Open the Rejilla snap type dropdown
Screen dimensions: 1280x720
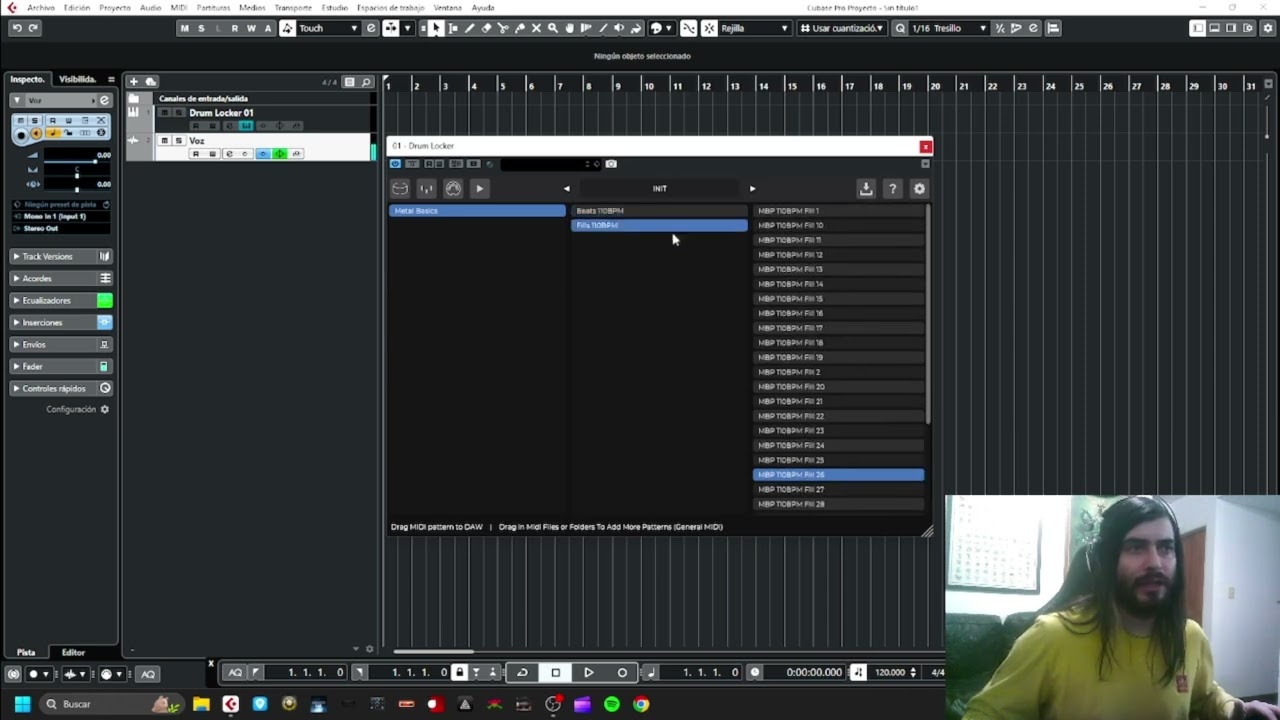754,28
